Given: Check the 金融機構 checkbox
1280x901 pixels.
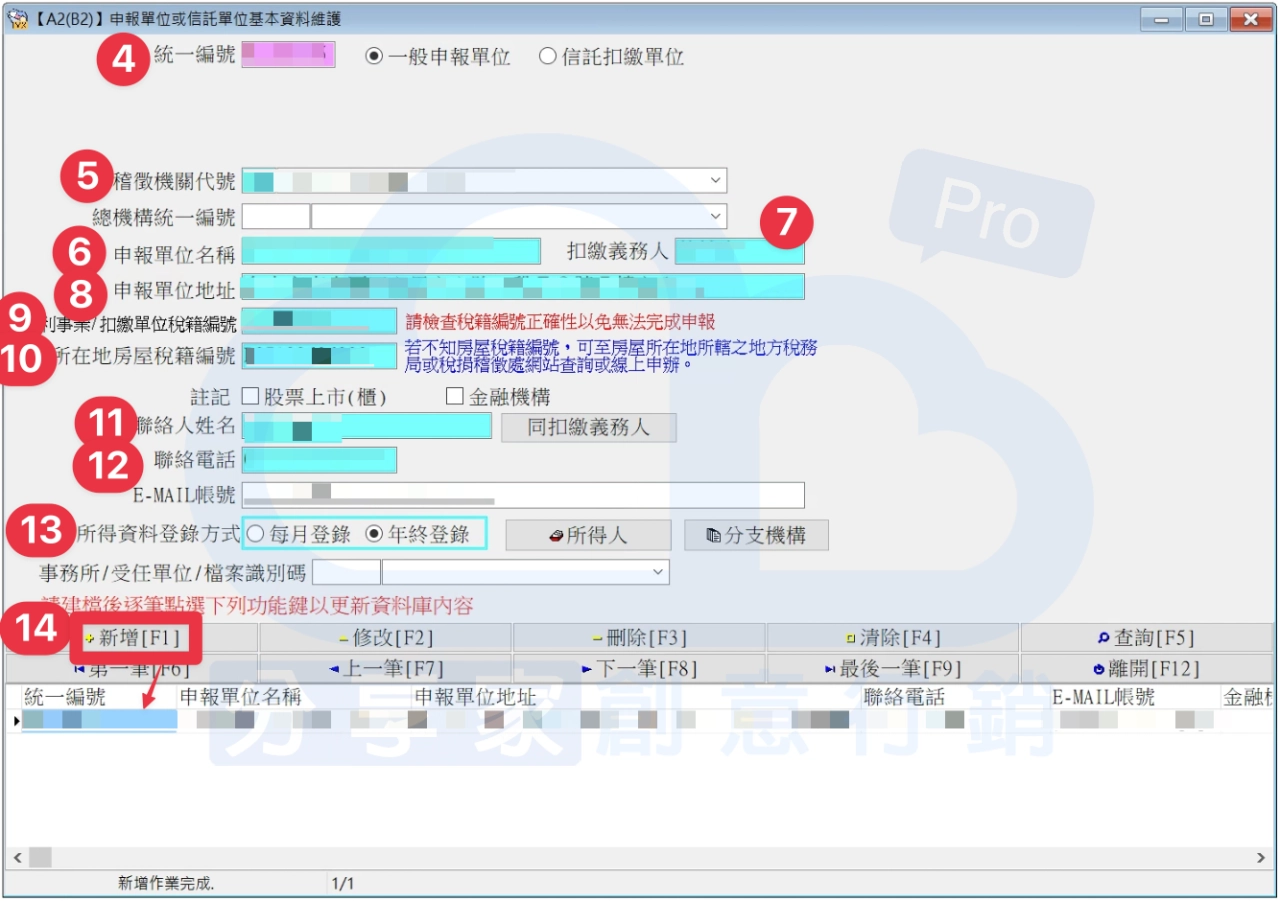Looking at the screenshot, I should 455,397.
